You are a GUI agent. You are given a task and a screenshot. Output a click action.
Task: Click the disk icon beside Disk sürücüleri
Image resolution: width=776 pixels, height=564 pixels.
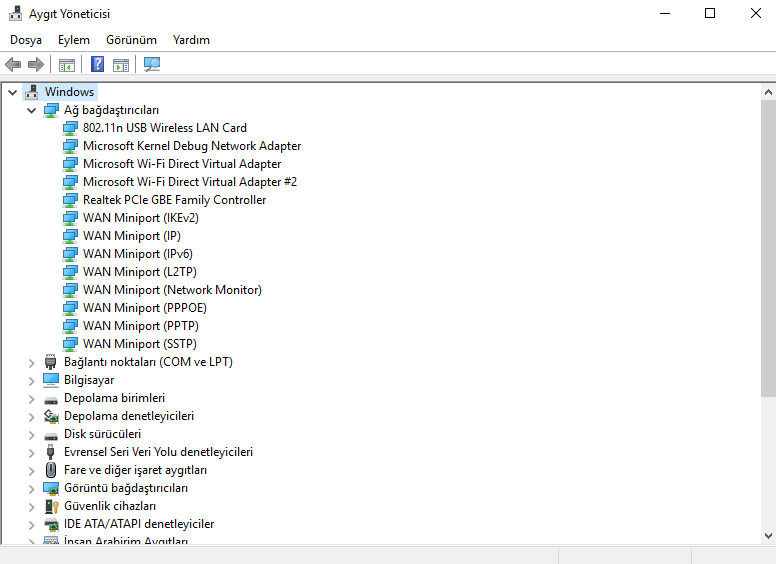(50, 436)
